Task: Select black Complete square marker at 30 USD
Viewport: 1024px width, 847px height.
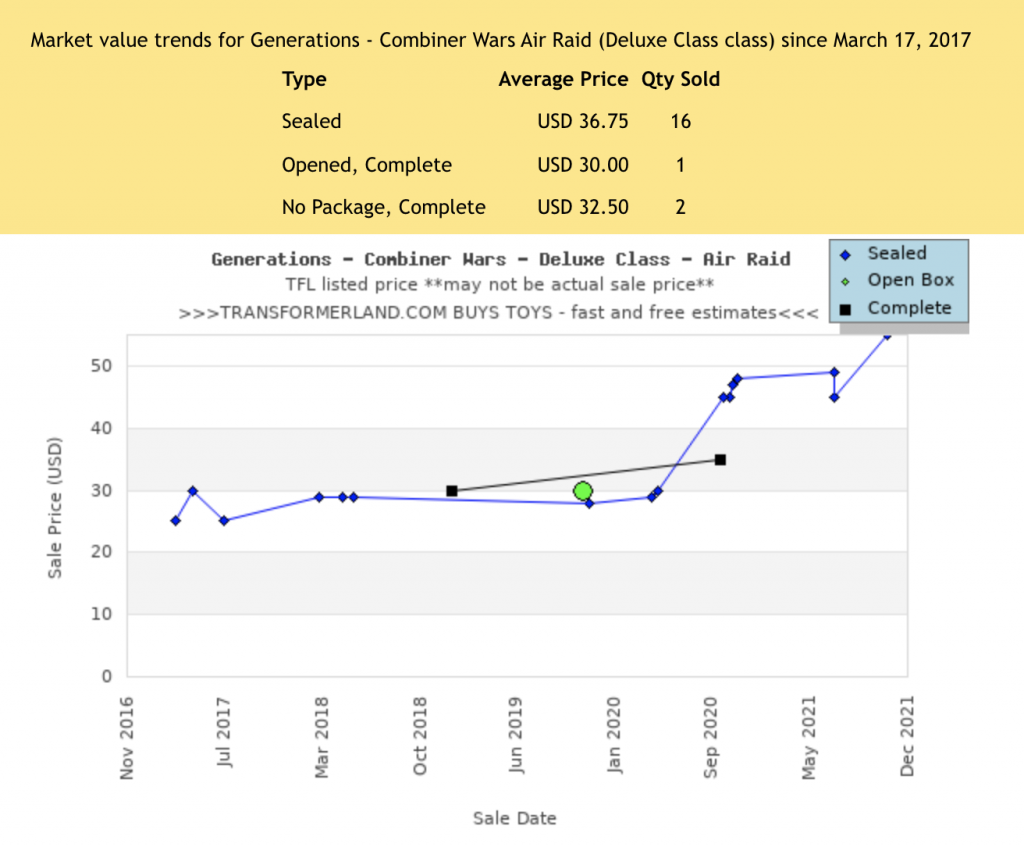Action: pyautogui.click(x=452, y=490)
